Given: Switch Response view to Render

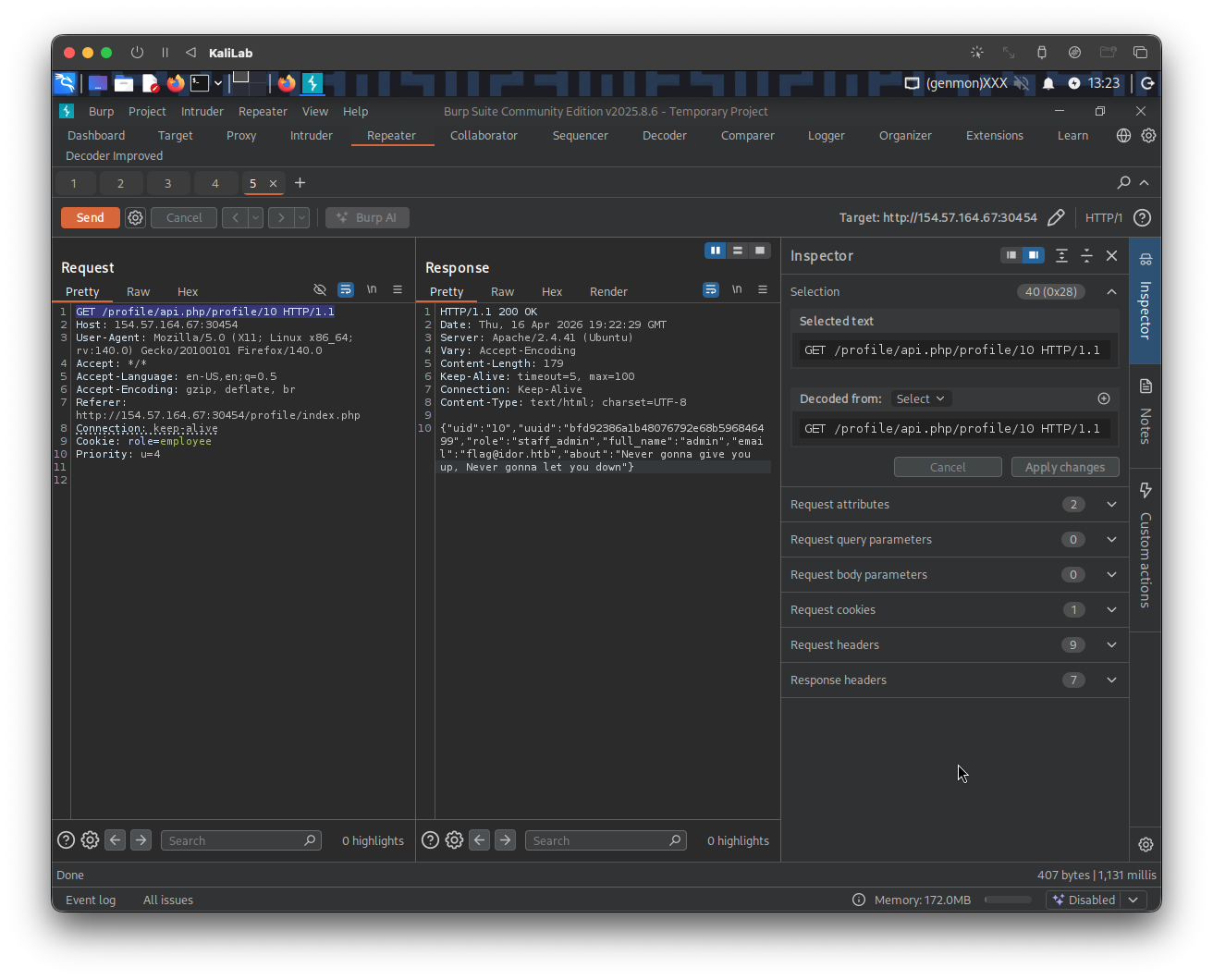Looking at the screenshot, I should [x=608, y=291].
